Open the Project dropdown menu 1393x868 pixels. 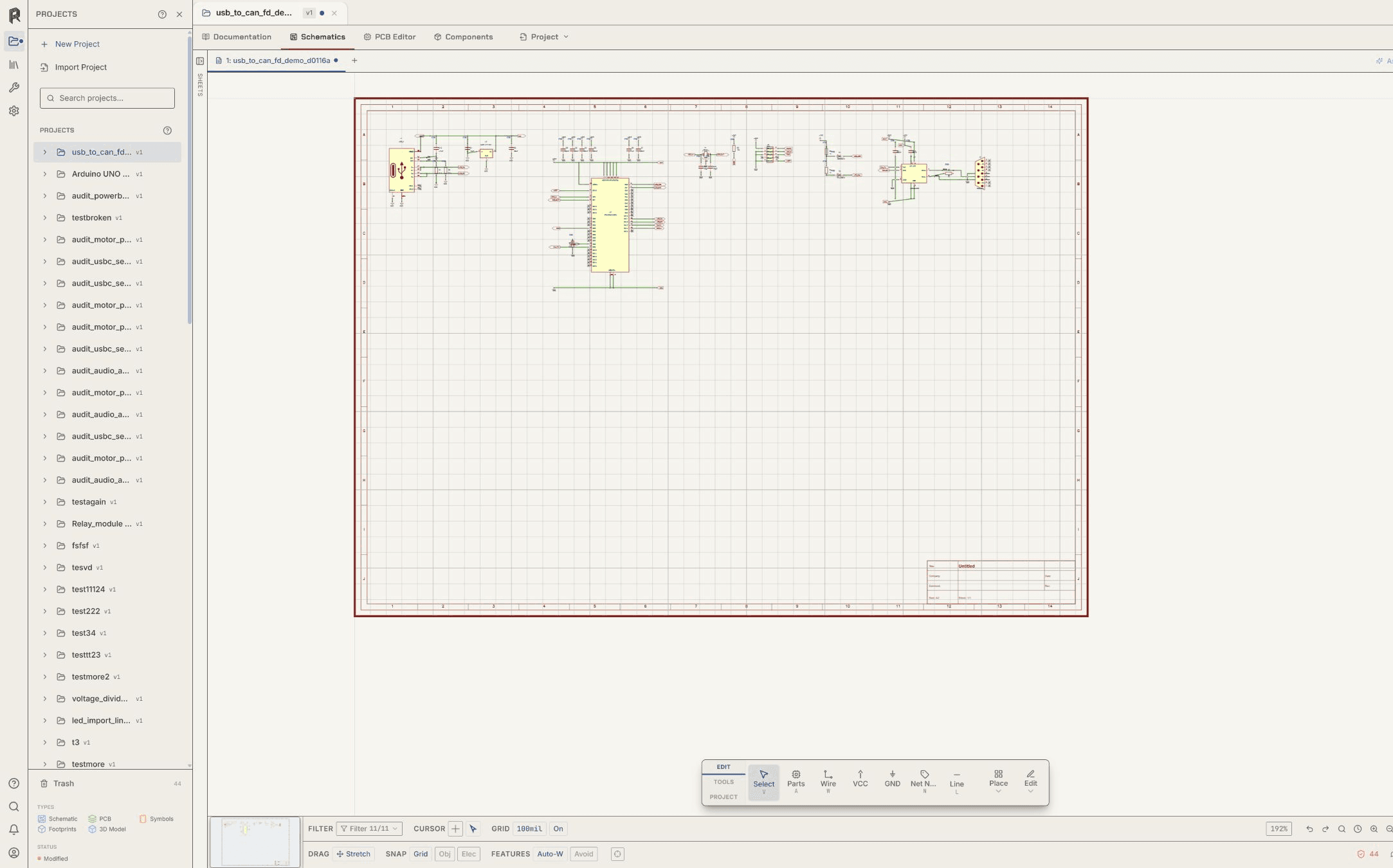pos(544,37)
